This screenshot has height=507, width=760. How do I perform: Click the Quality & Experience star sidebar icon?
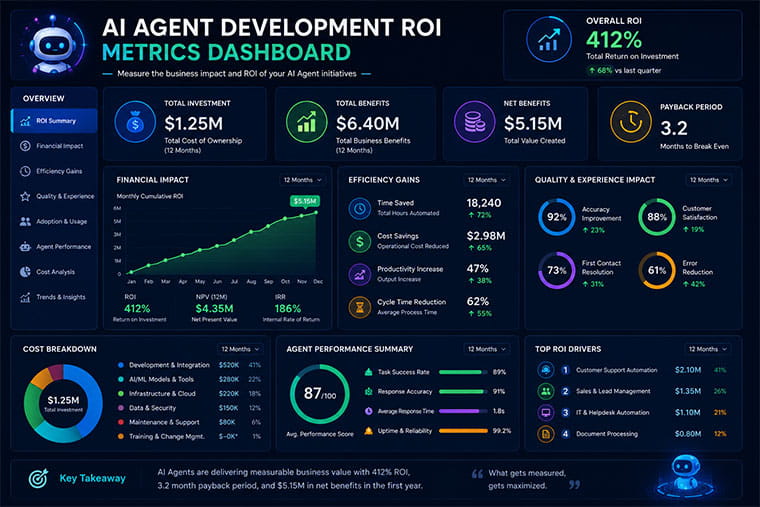(25, 196)
